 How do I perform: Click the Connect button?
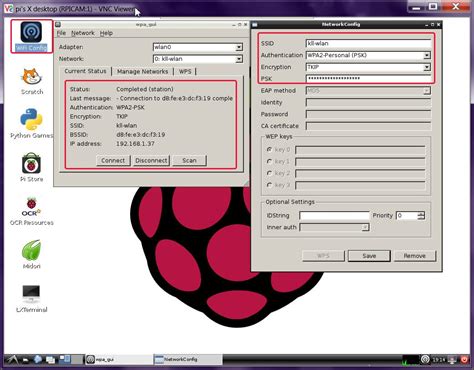tap(113, 160)
